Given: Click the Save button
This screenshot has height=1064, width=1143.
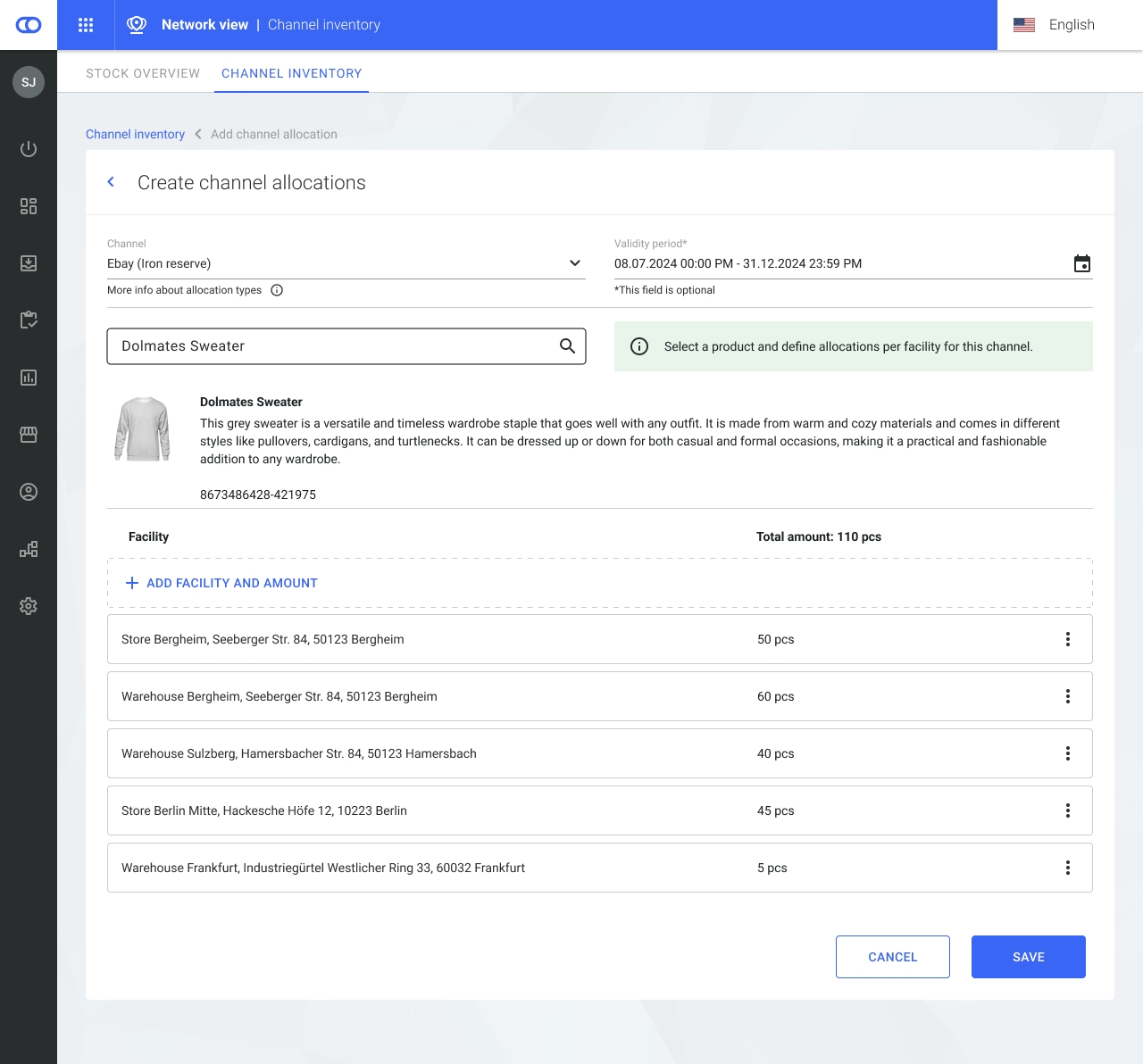Looking at the screenshot, I should click(1028, 957).
